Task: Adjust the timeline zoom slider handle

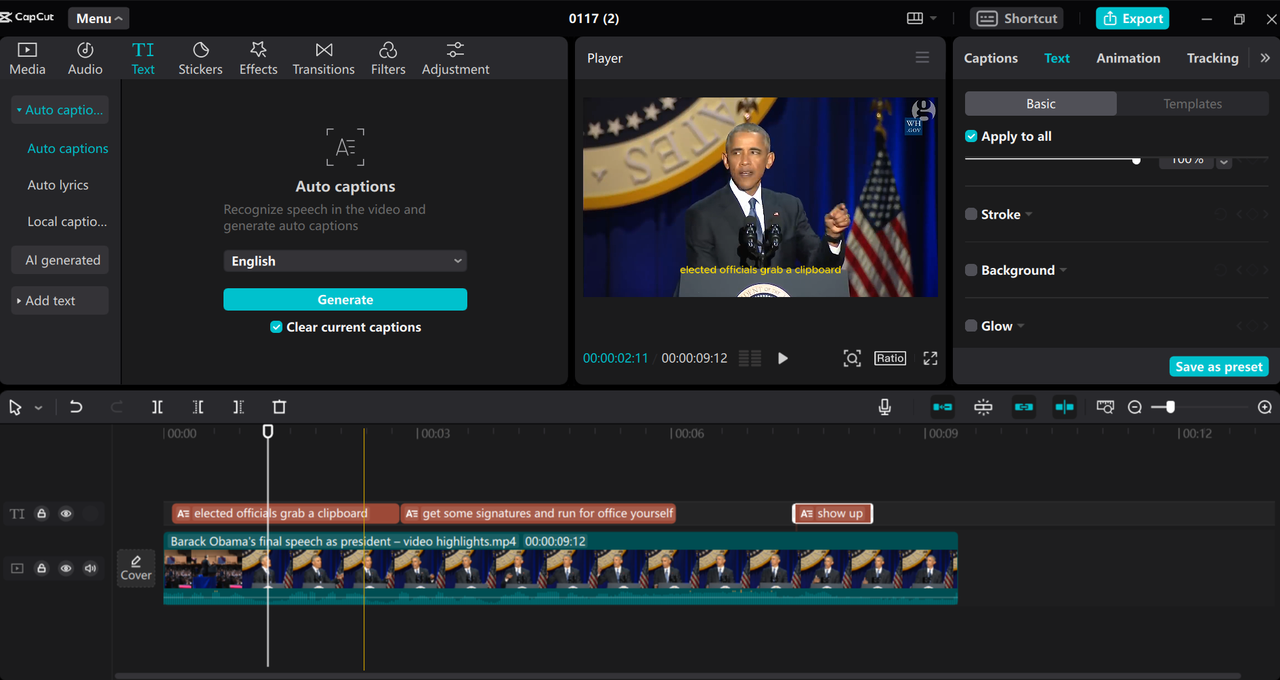Action: point(1170,407)
